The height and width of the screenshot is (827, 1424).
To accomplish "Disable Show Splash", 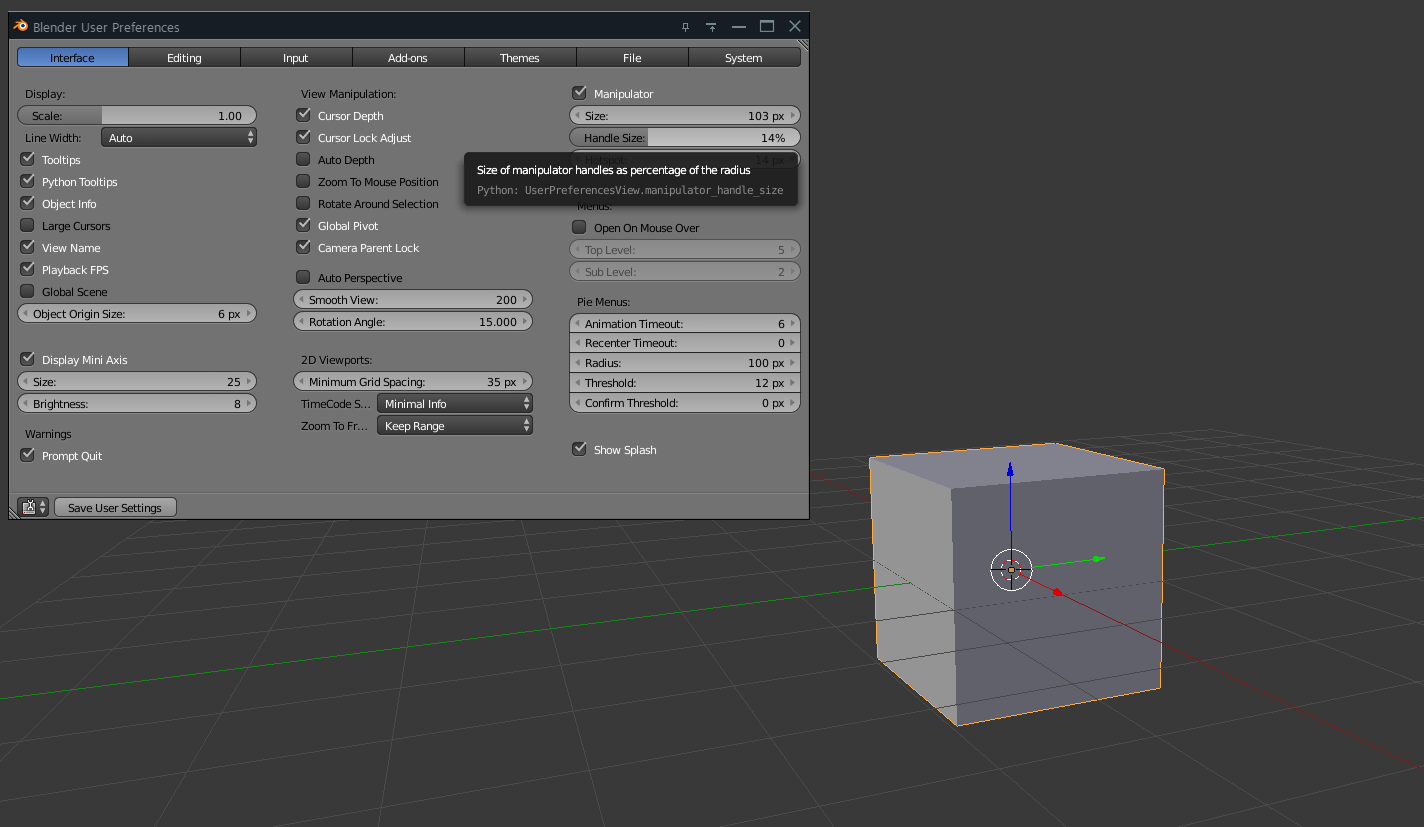I will click(x=579, y=450).
